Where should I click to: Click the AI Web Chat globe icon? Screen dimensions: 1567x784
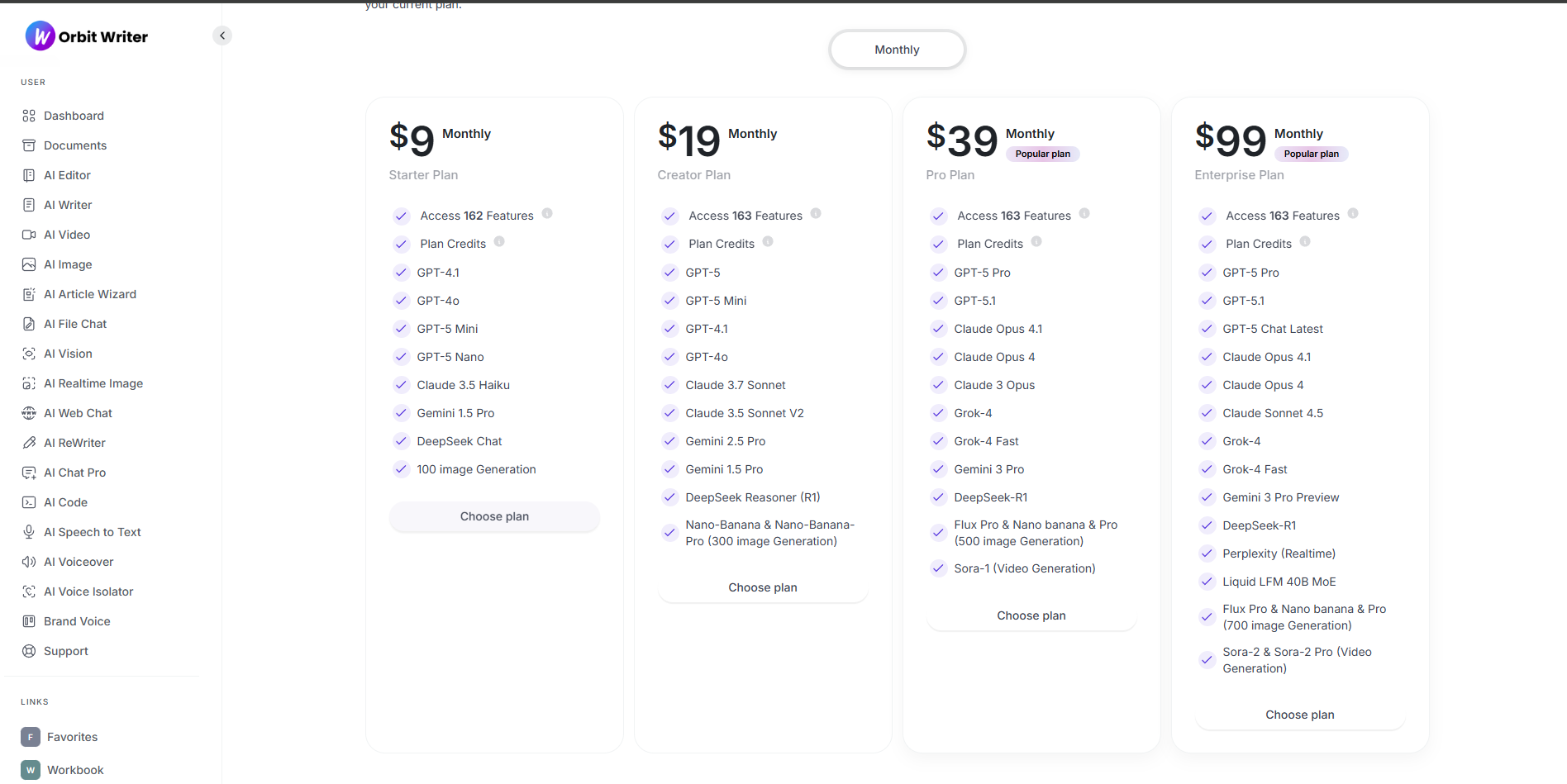point(29,413)
